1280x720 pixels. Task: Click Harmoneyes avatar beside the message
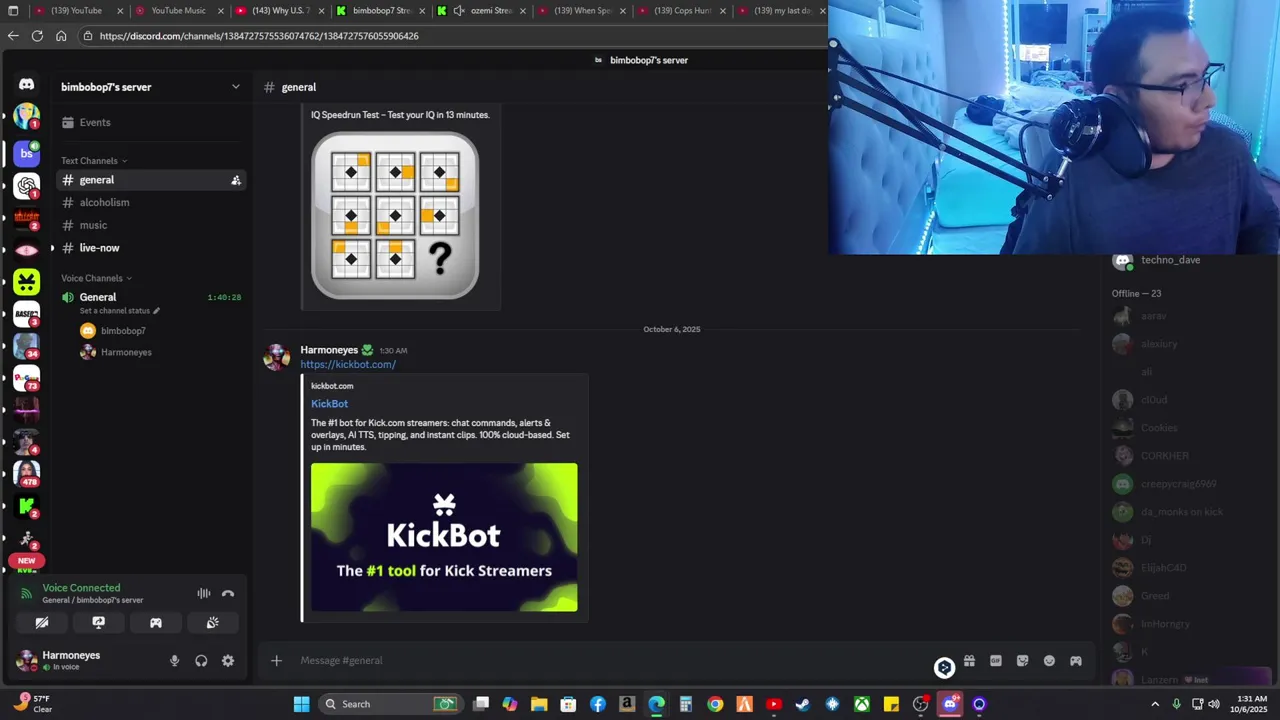click(x=277, y=357)
